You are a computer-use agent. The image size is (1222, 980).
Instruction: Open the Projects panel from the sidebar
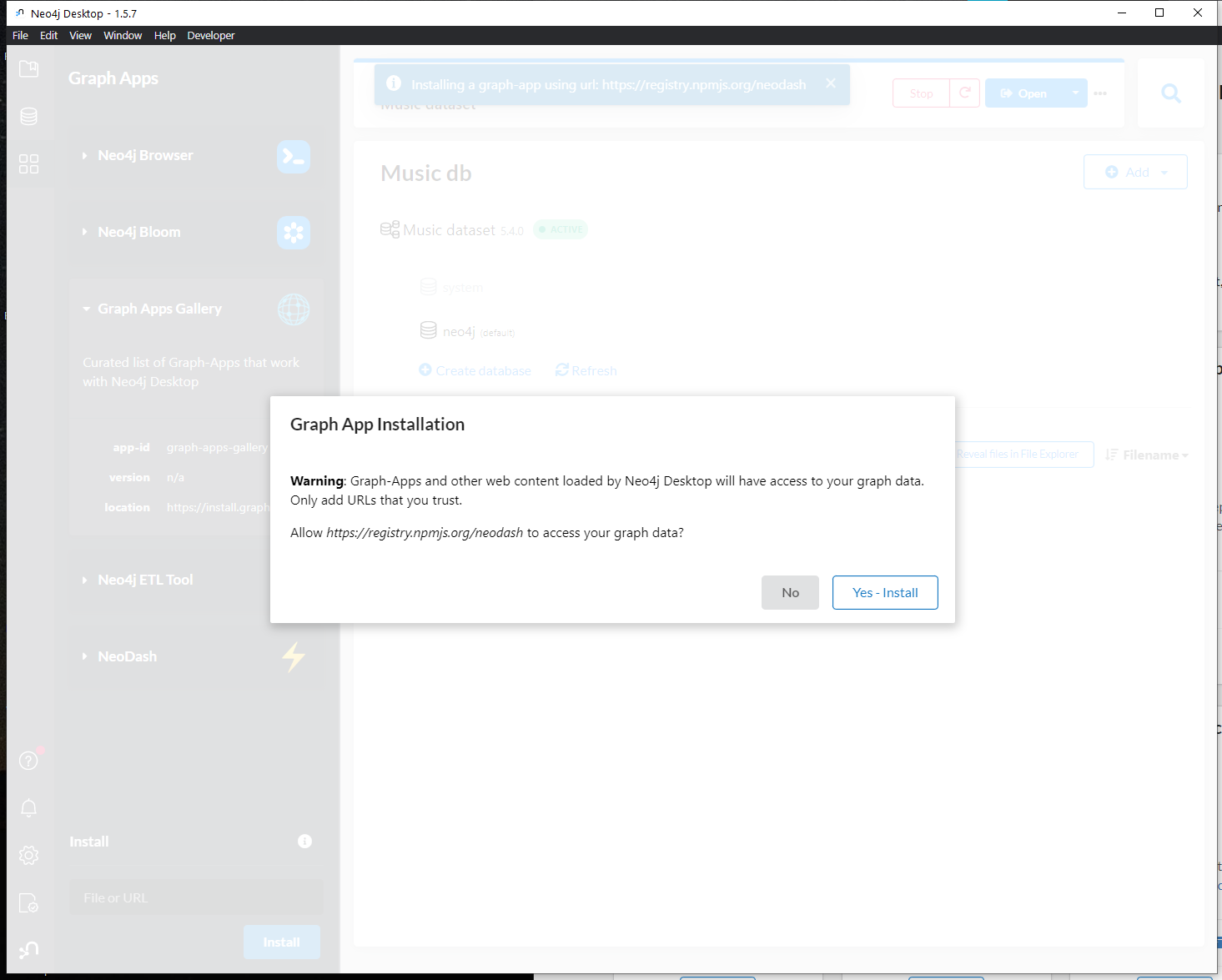pos(29,69)
